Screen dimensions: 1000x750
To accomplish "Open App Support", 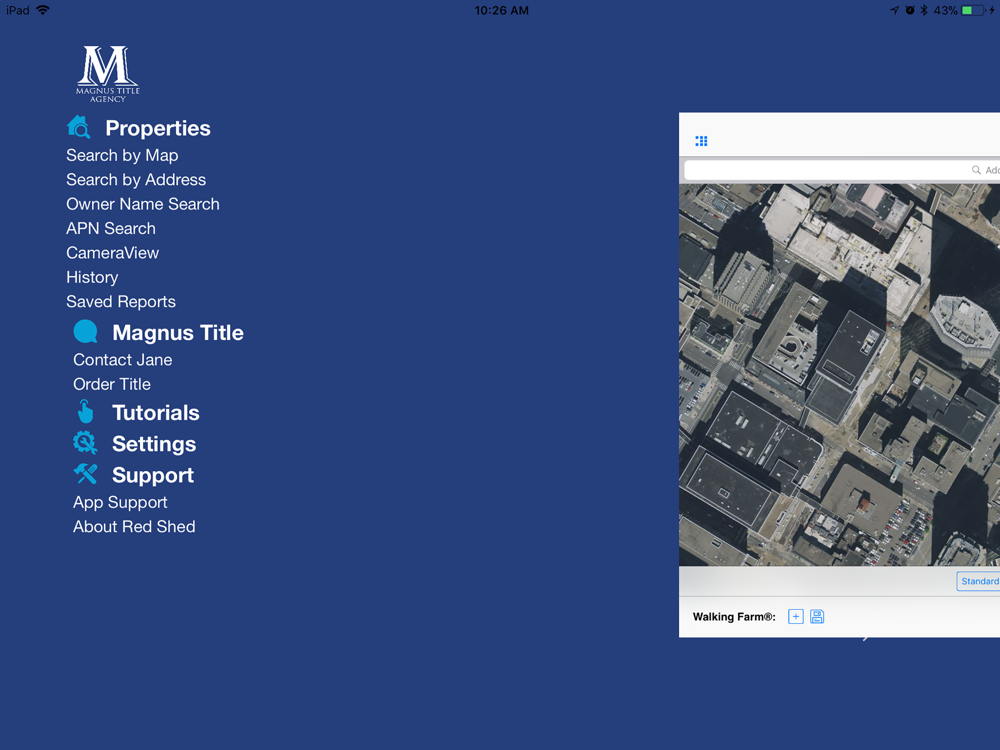I will (120, 503).
